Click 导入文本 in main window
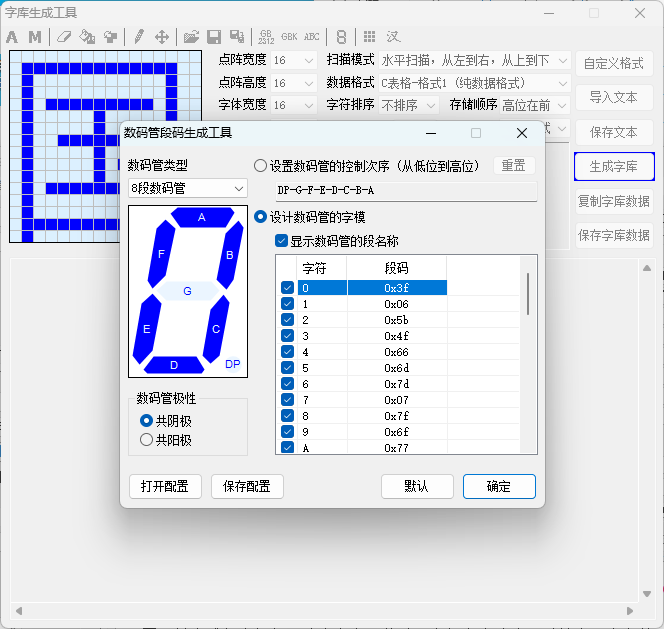This screenshot has width=664, height=629. point(614,98)
